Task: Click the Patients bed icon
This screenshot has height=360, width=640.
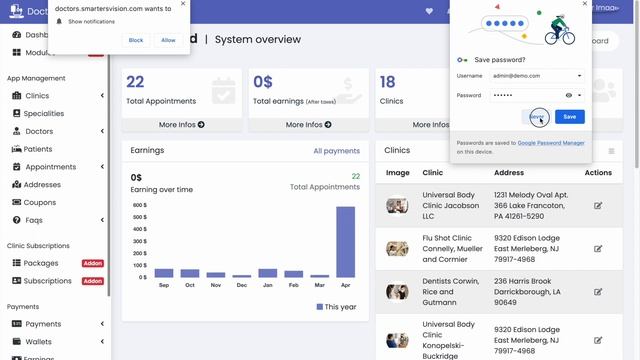Action: point(16,149)
